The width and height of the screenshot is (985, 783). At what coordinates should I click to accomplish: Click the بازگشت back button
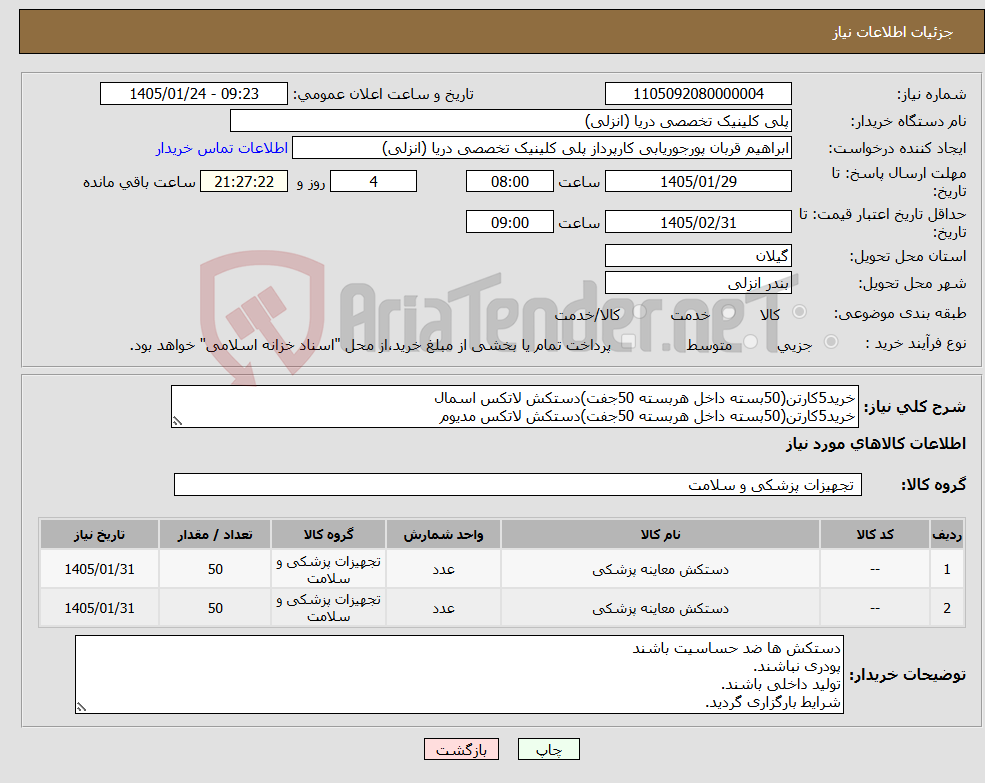(461, 749)
